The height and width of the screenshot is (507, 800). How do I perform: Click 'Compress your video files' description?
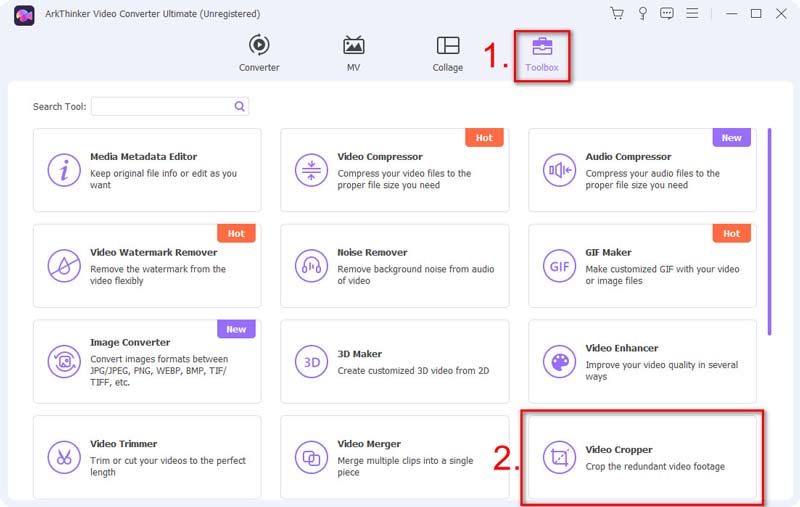point(404,179)
